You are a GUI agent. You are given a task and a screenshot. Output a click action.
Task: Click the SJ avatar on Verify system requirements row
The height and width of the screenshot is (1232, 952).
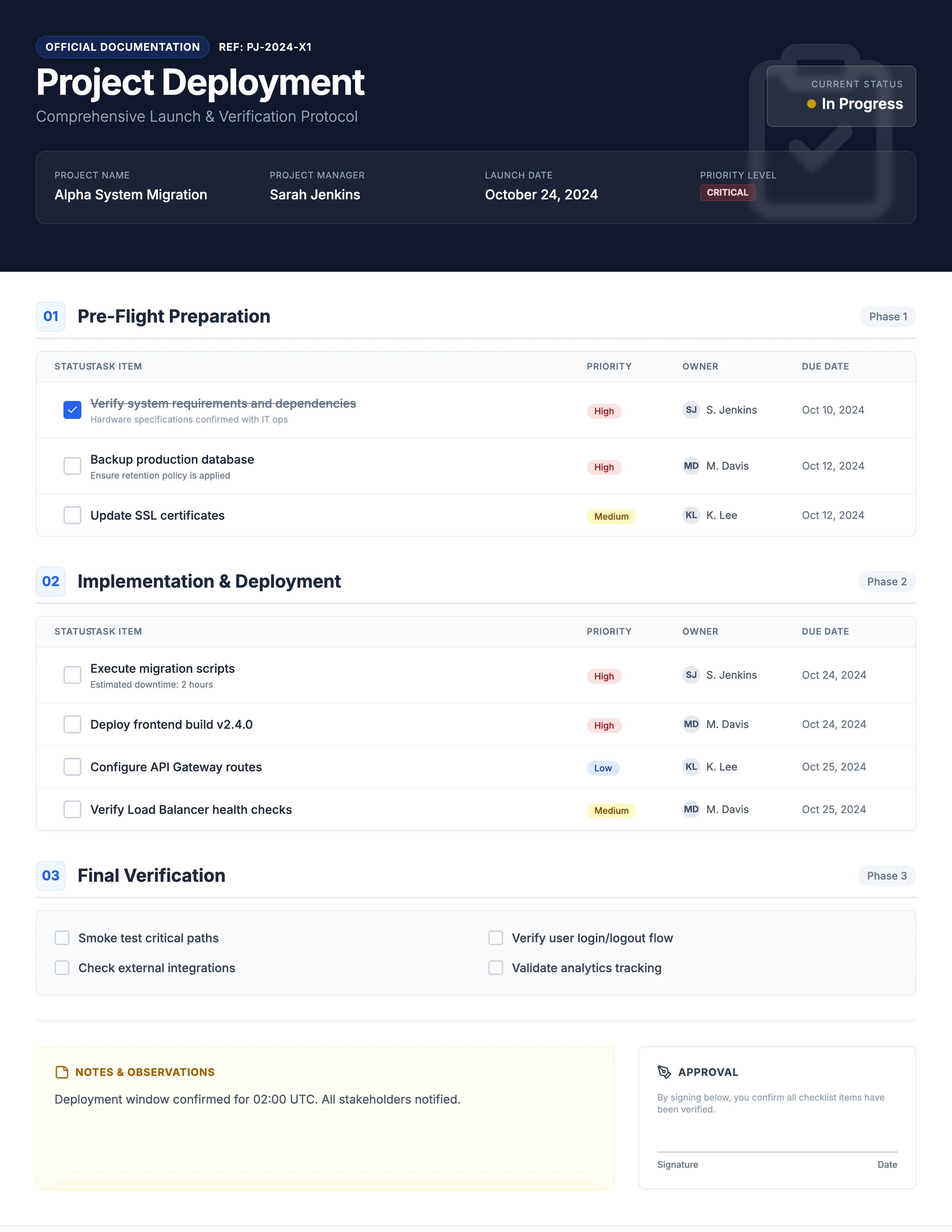point(691,410)
